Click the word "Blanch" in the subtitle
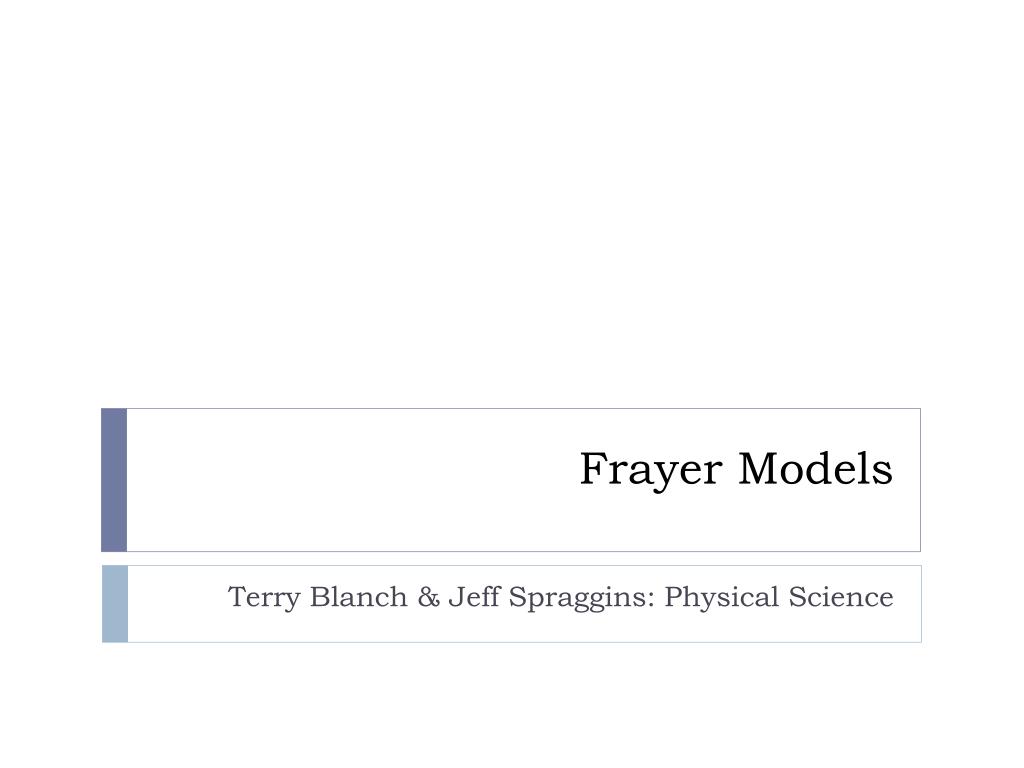This screenshot has height=768, width=1024. (x=359, y=597)
